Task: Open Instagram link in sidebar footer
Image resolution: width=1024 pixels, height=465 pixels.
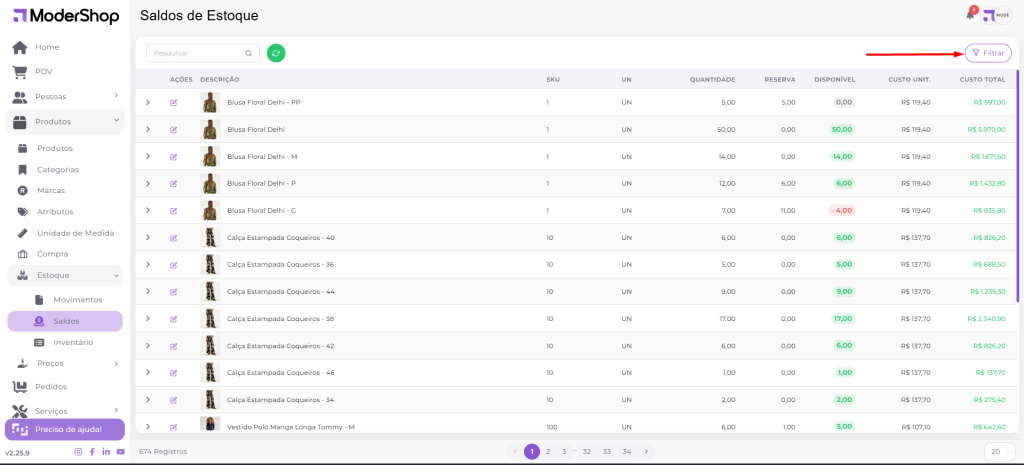Action: (79, 452)
